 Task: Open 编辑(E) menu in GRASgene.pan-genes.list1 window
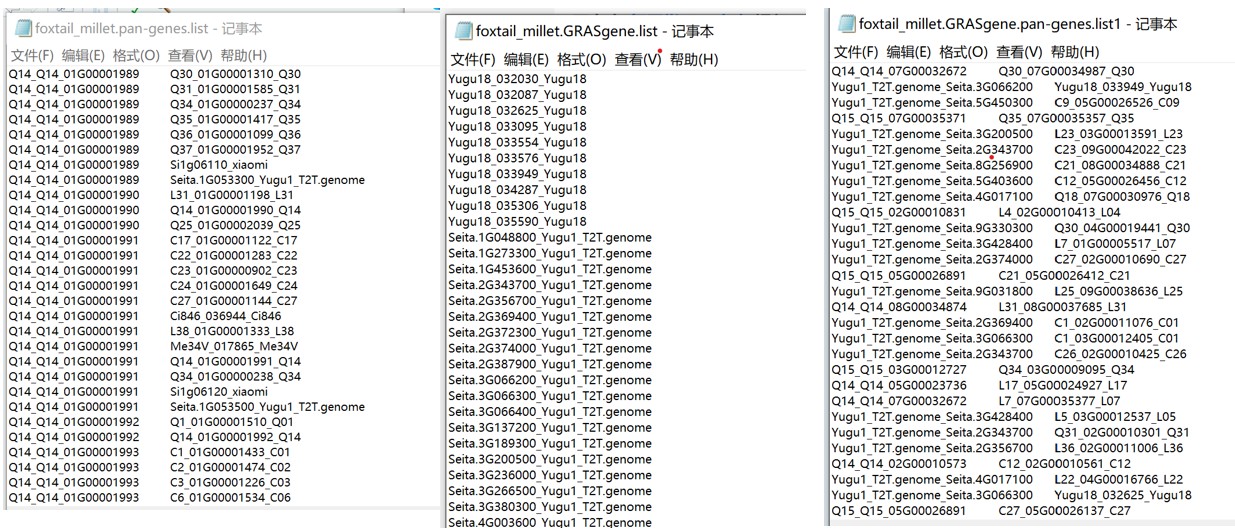click(x=912, y=51)
